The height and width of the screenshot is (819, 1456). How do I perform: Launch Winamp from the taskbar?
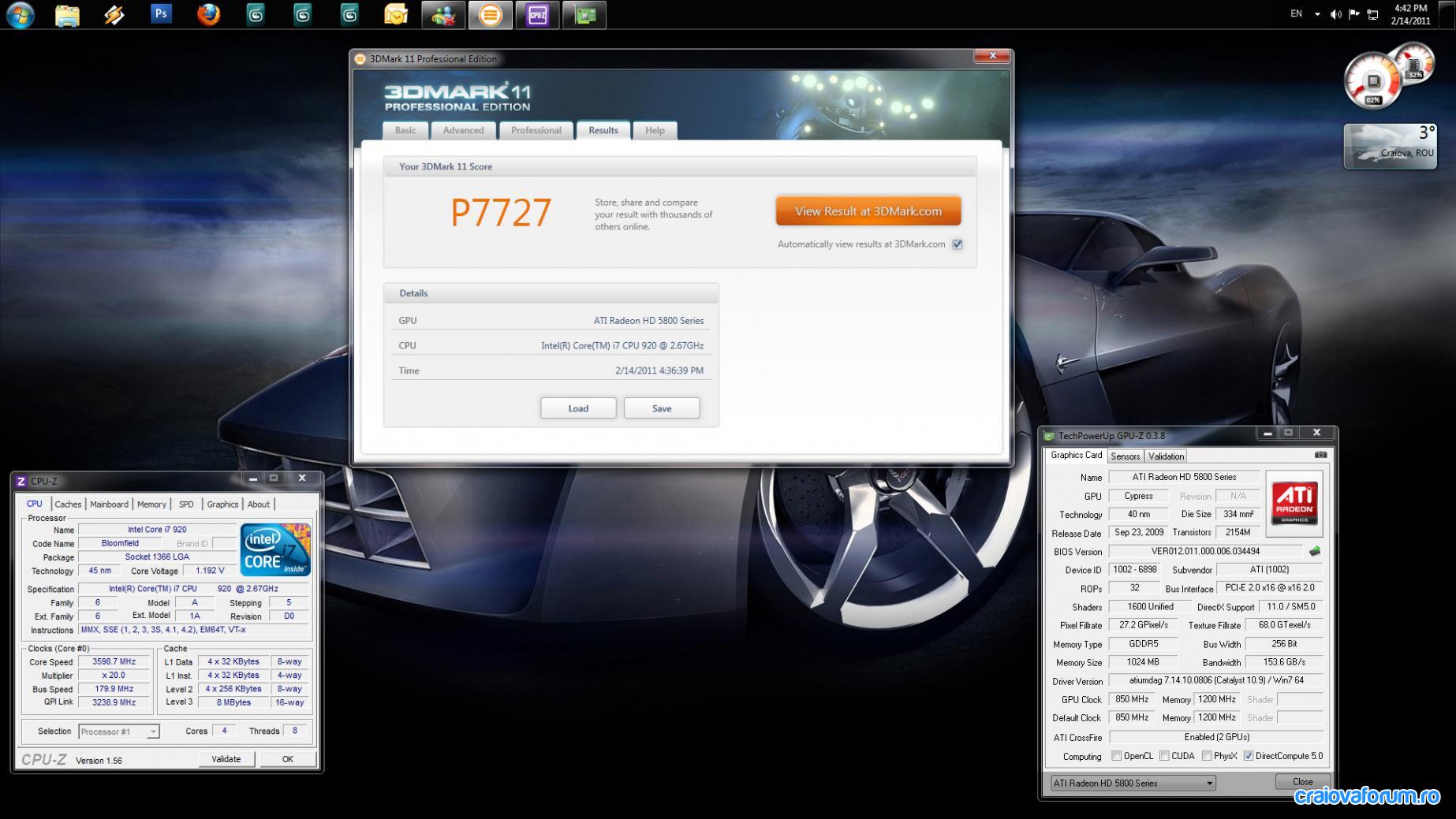pos(114,14)
